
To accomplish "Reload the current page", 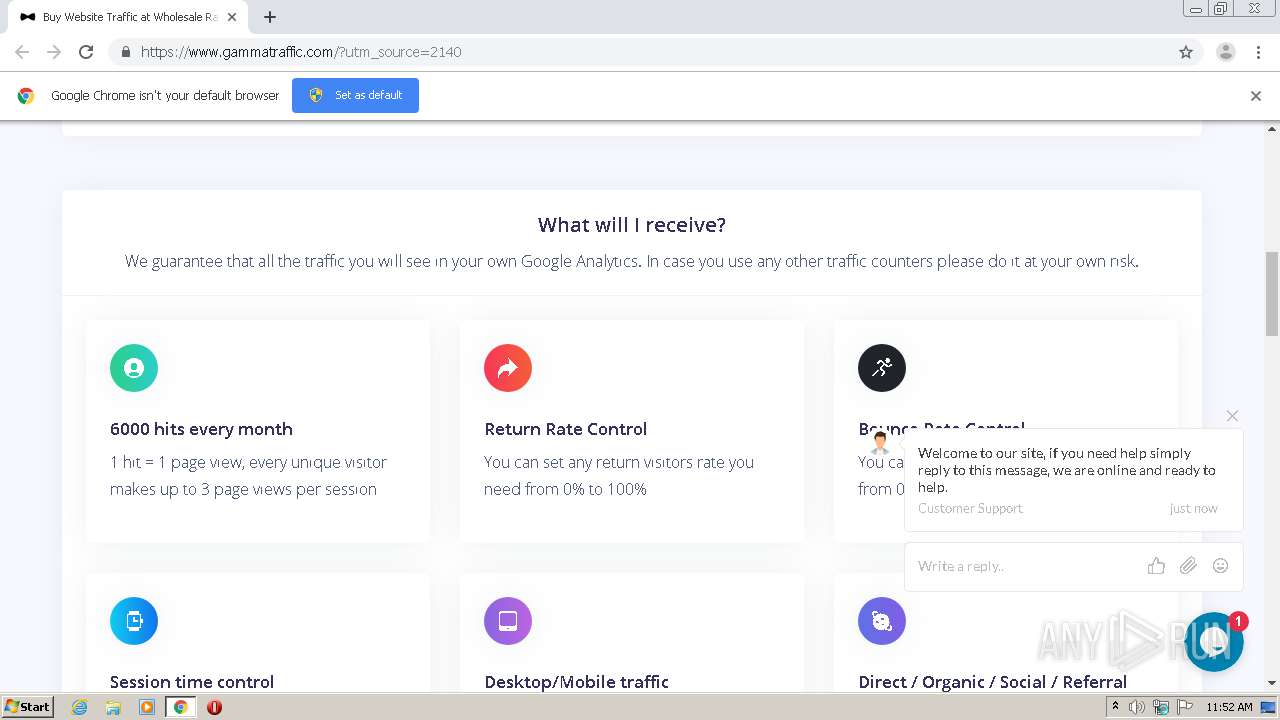I will pos(86,52).
